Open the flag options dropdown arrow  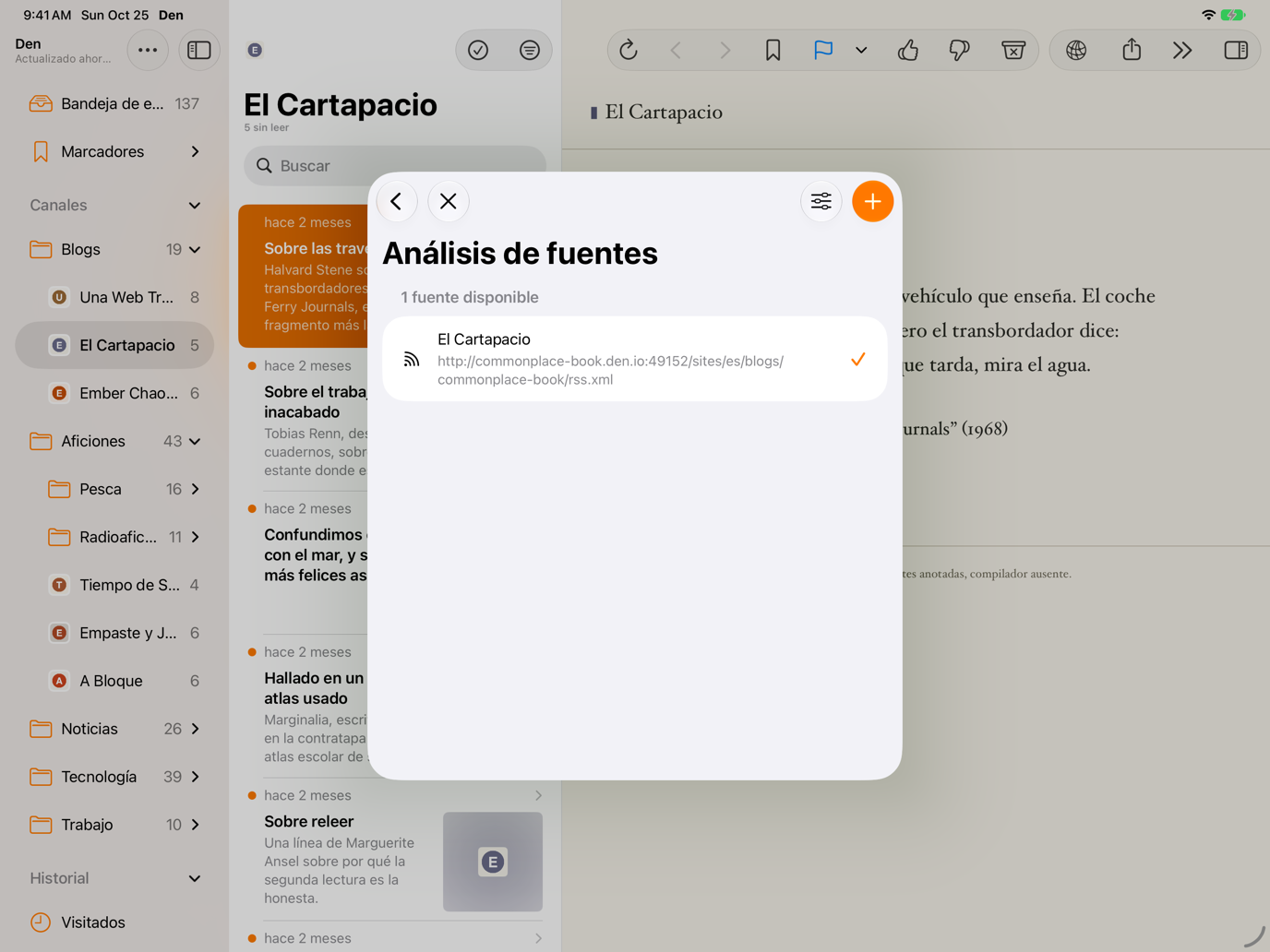coord(861,50)
